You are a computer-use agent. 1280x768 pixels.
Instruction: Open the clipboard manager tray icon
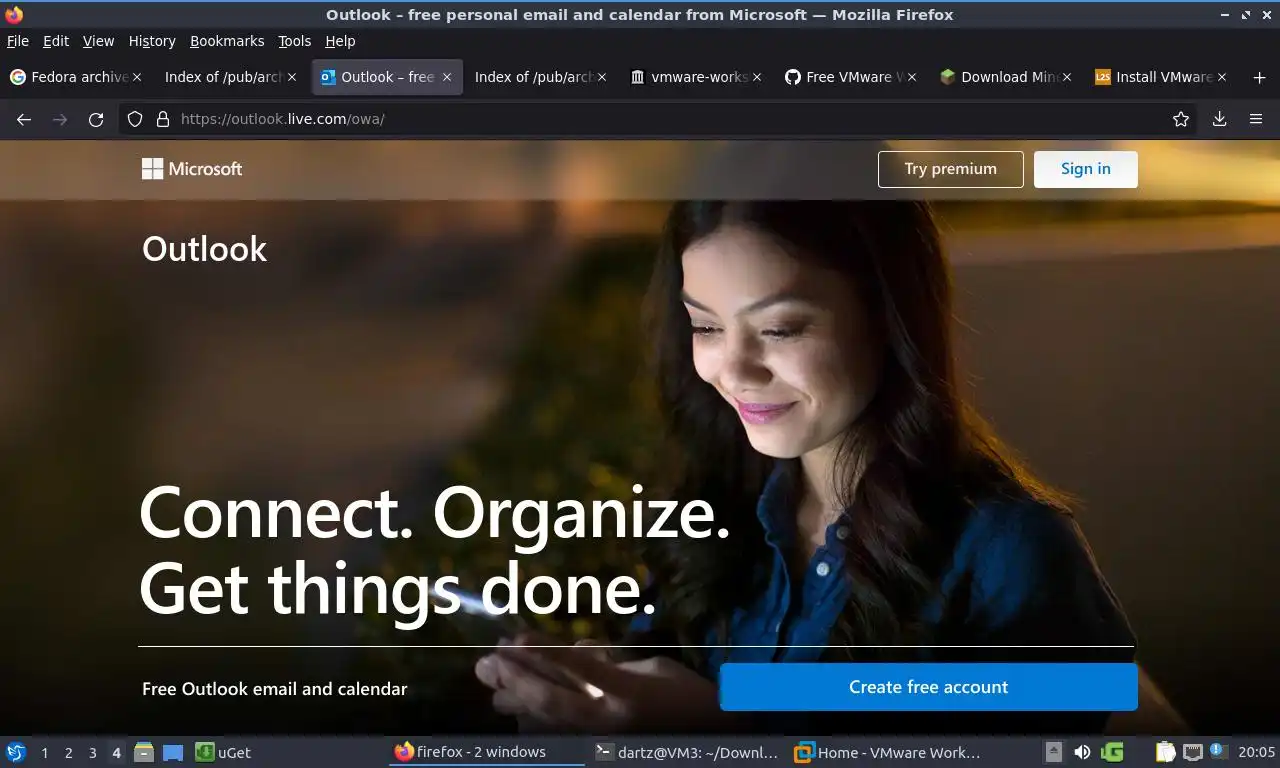point(1165,752)
